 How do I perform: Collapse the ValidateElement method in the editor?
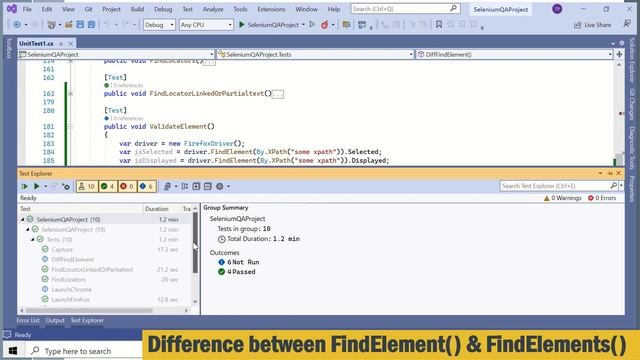(x=70, y=127)
